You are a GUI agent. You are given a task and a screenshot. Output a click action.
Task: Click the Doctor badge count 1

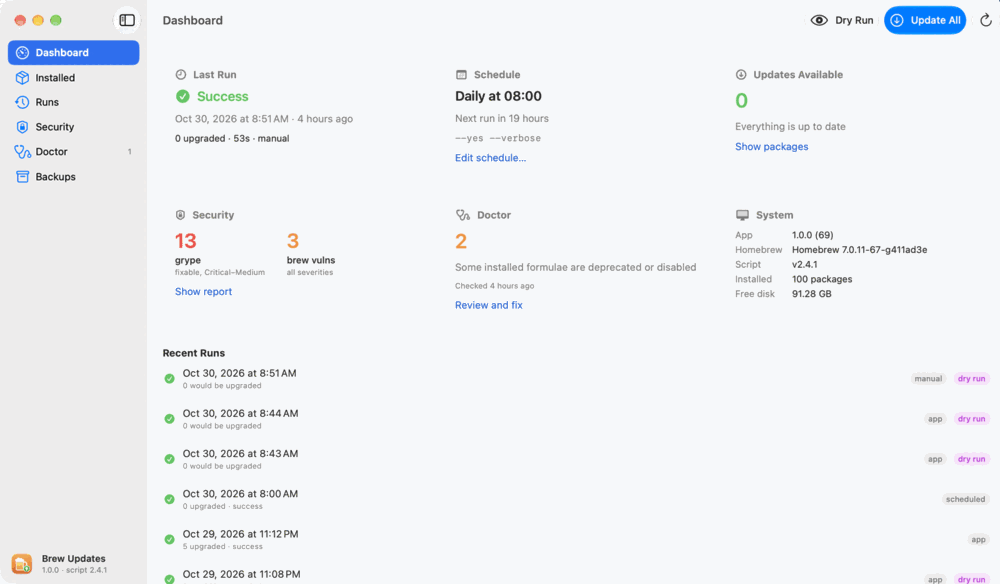coord(129,152)
